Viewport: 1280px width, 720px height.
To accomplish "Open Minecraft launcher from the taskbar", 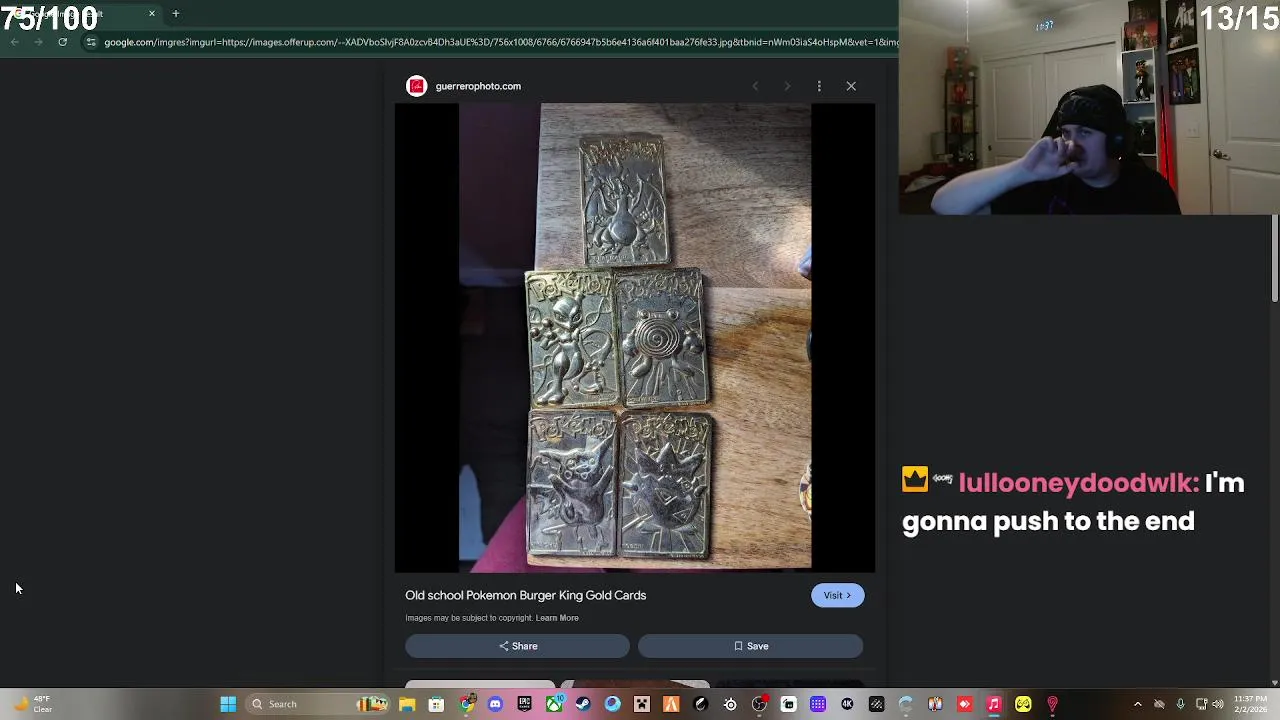I will (642, 704).
